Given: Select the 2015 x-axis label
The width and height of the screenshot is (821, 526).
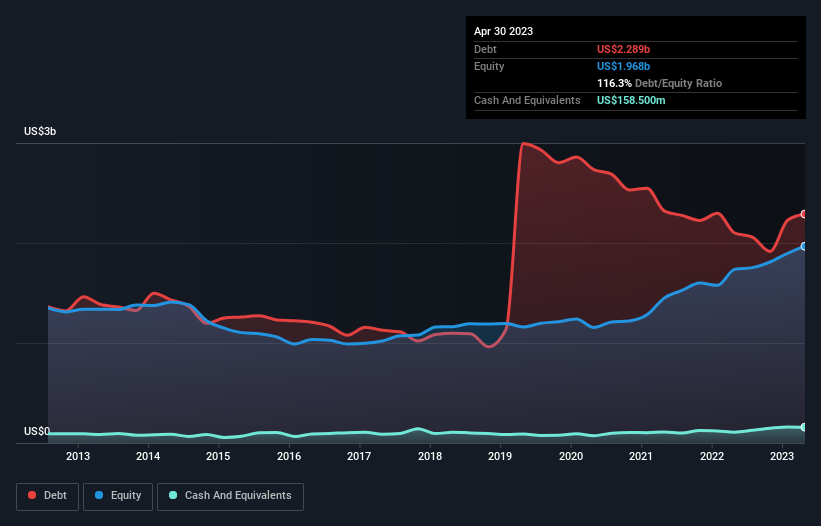Looking at the screenshot, I should [218, 456].
